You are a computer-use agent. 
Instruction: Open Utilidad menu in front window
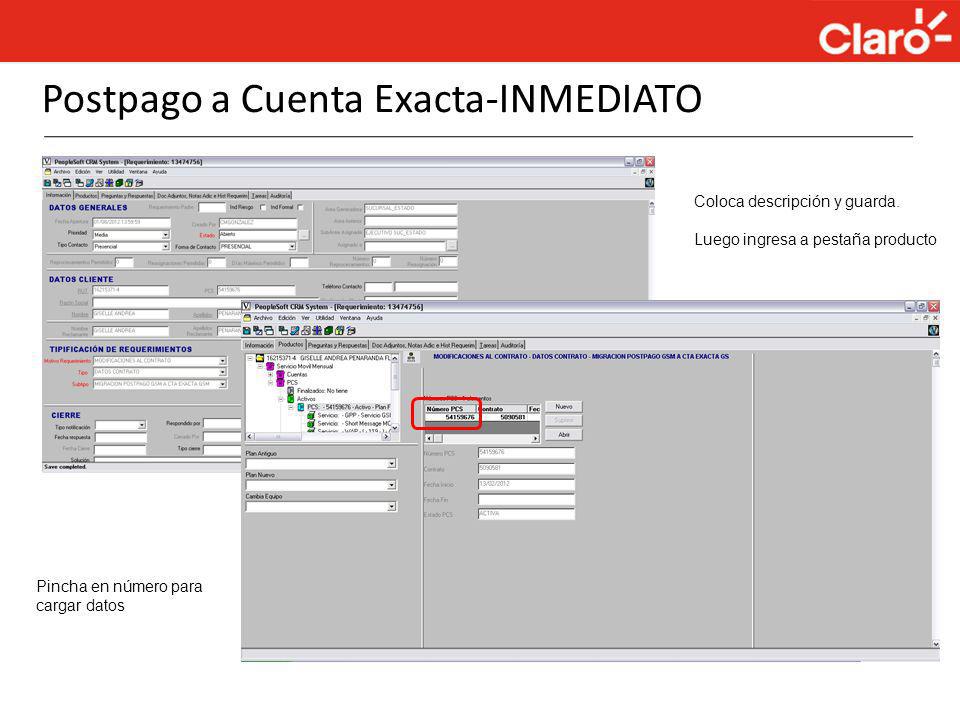tap(324, 318)
